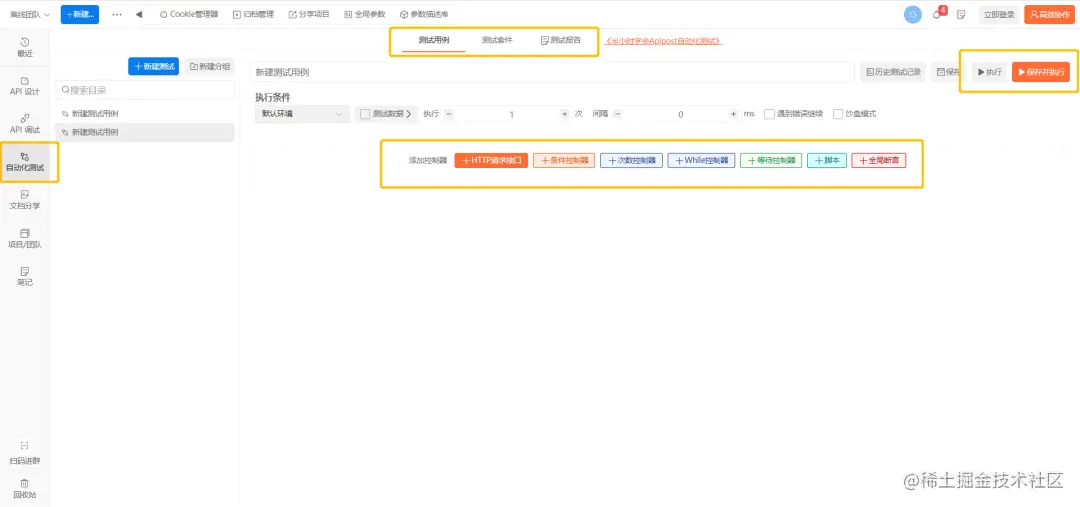Open the 半小时学会Apipost自动化测试 link
Viewport: 1080px width, 507px height.
[663, 41]
